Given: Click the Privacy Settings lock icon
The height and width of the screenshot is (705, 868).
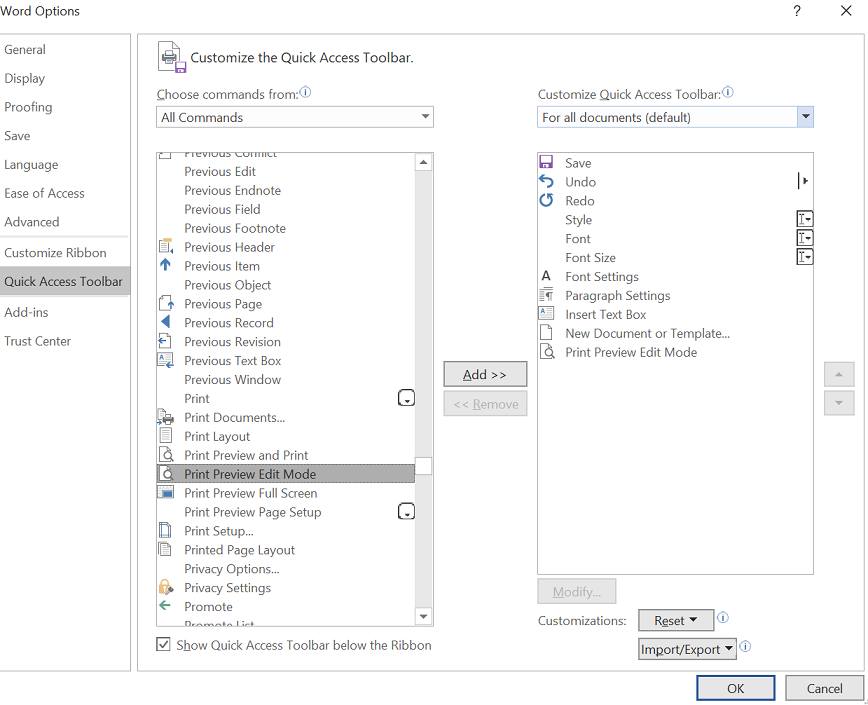Looking at the screenshot, I should tap(166, 587).
